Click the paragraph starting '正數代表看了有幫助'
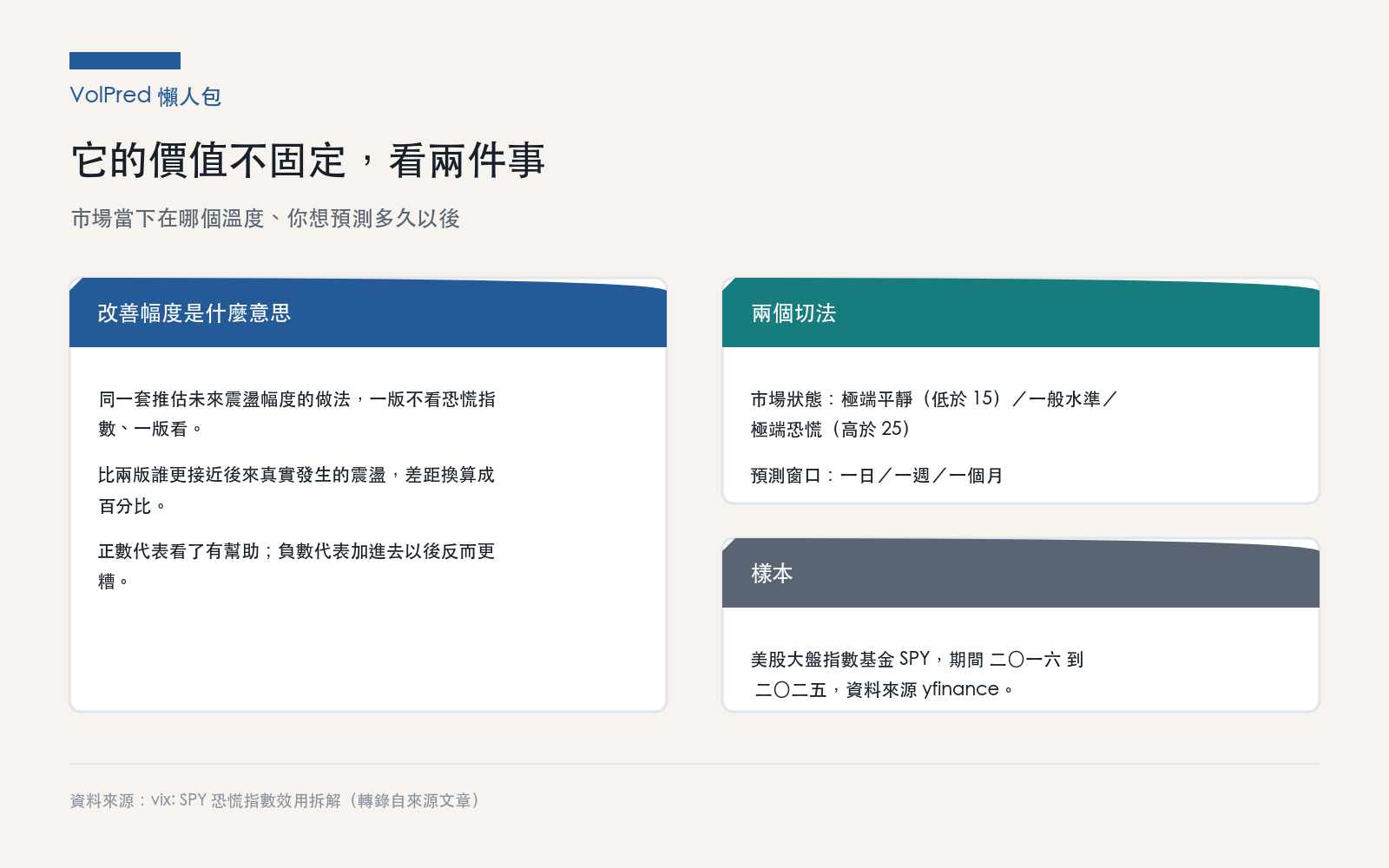1389x868 pixels. 297,566
